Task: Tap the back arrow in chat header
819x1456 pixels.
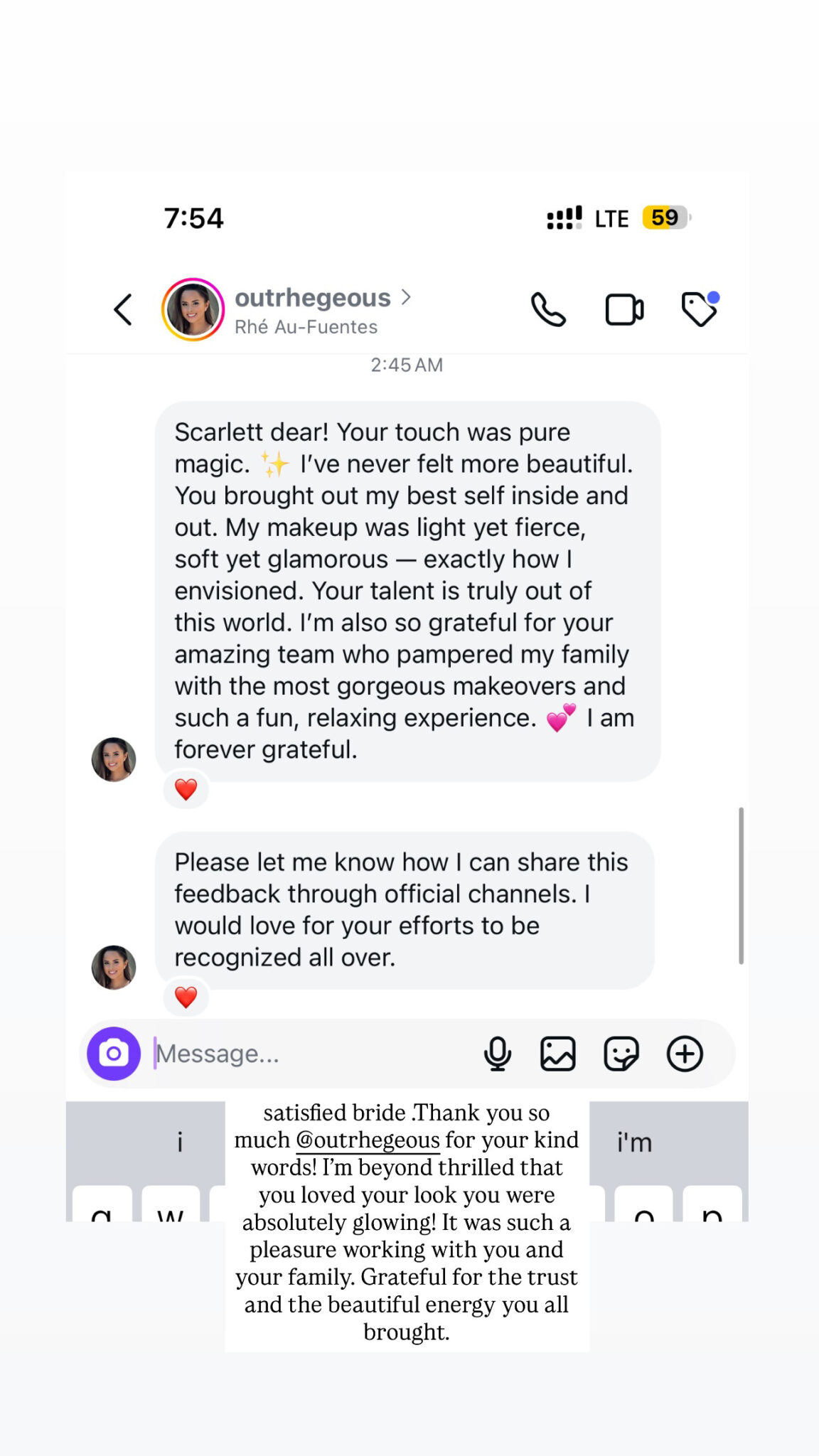Action: [x=124, y=310]
